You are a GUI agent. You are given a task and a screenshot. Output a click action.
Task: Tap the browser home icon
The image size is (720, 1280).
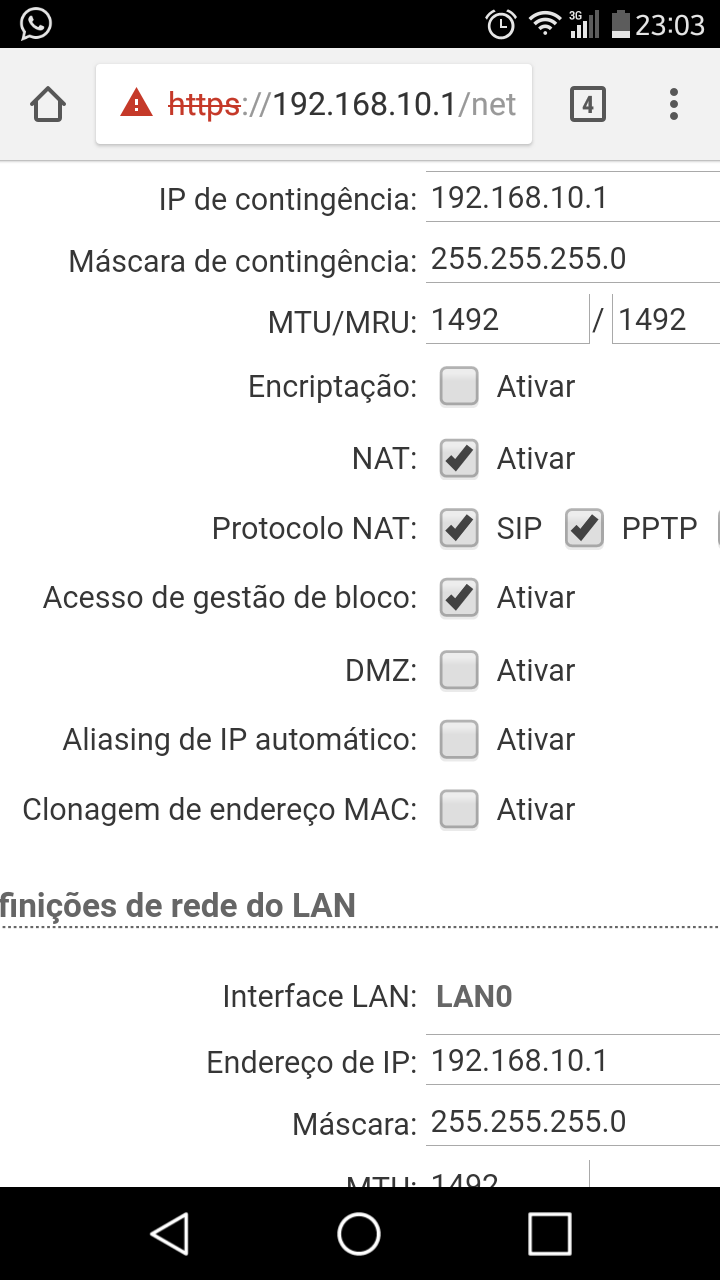point(48,105)
